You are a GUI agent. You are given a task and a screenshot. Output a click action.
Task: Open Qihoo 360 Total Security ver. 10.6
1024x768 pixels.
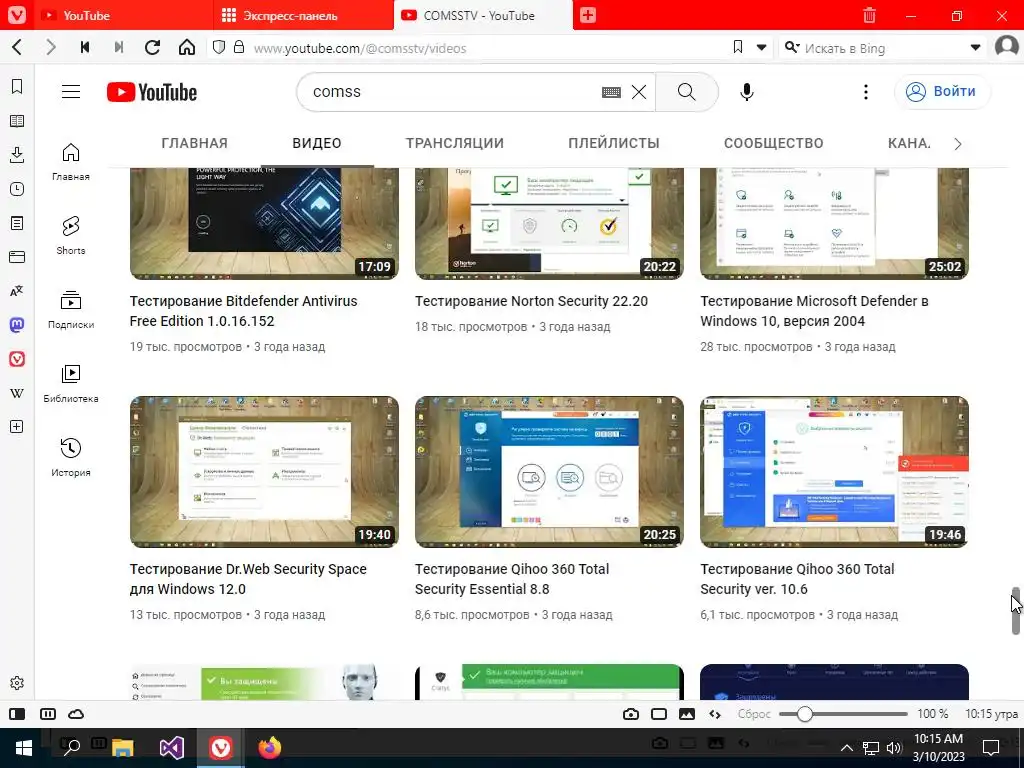pyautogui.click(x=797, y=579)
